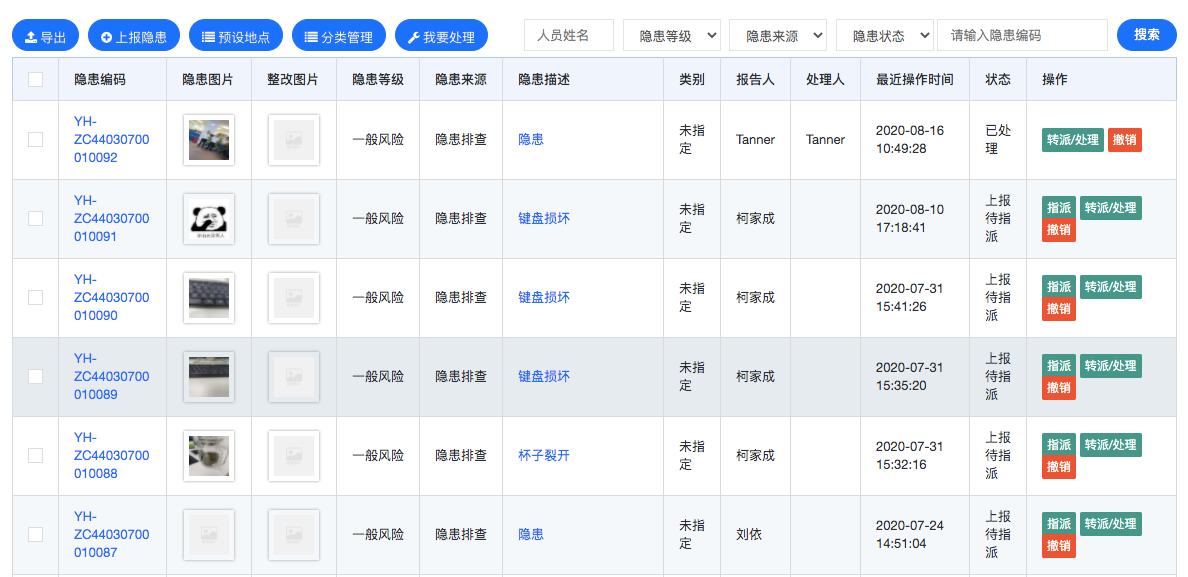
Task: Select the checkbox for row 010089
Action: (x=36, y=377)
